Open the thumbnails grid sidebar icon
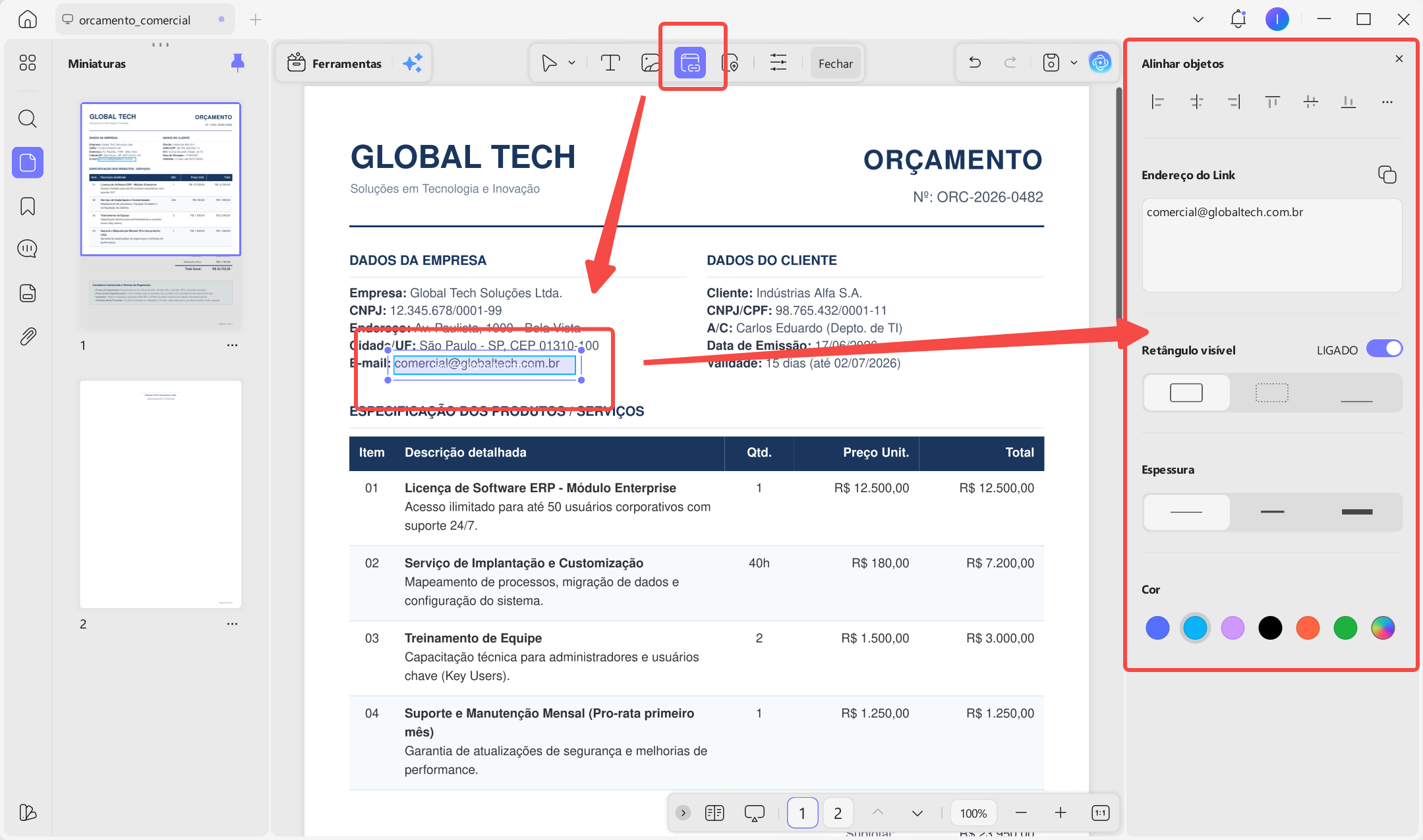The width and height of the screenshot is (1423, 840). (28, 63)
